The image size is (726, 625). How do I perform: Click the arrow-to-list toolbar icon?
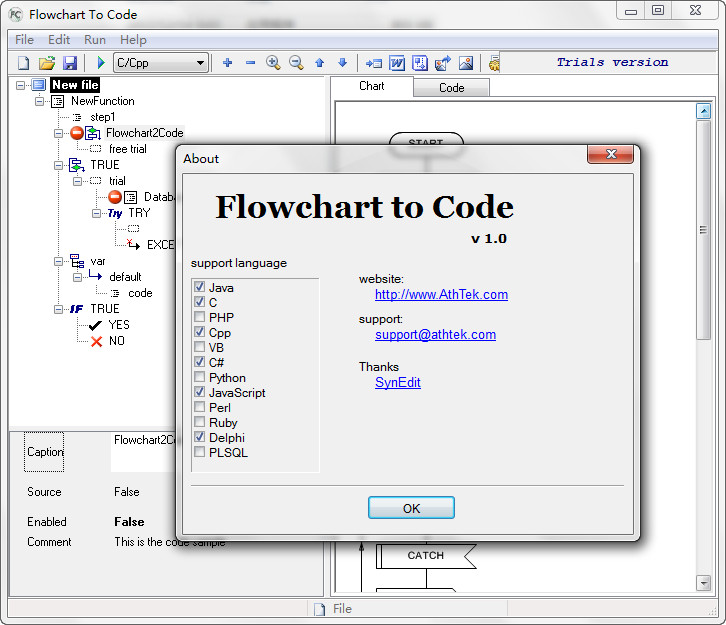tap(374, 63)
